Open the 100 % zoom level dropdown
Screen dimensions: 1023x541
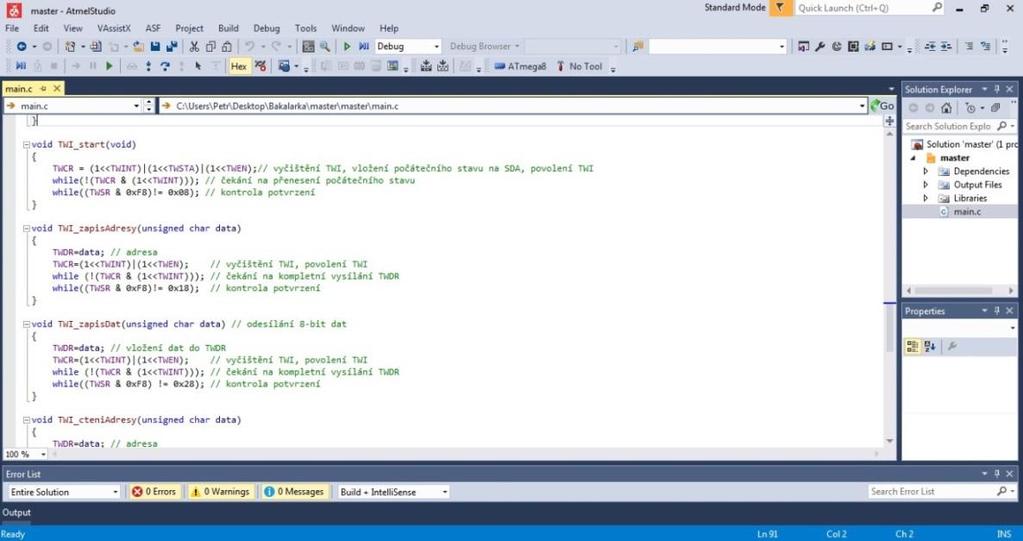click(x=43, y=454)
